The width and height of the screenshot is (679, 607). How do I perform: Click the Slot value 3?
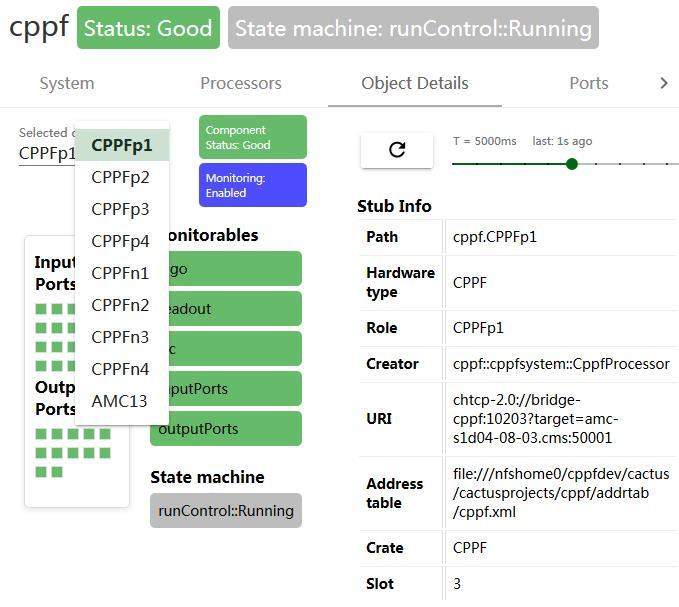point(457,584)
